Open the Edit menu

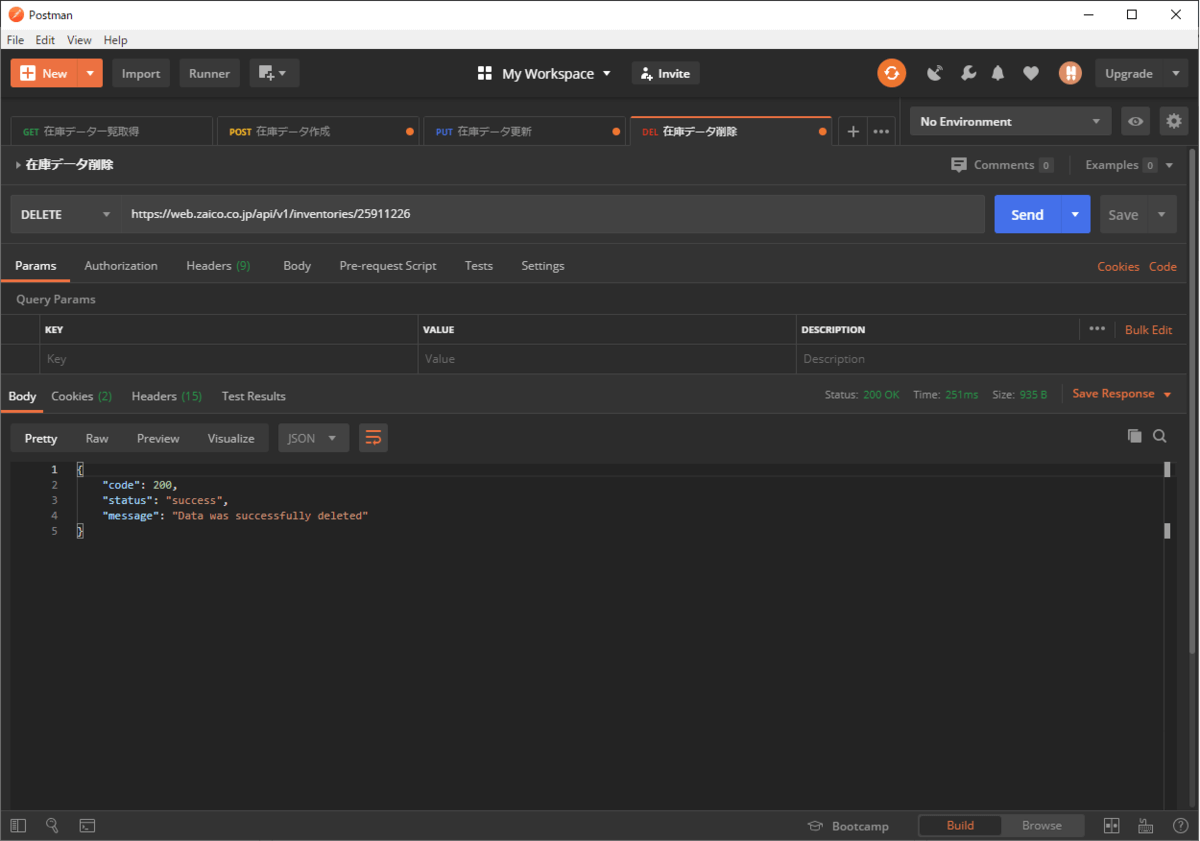(45, 40)
